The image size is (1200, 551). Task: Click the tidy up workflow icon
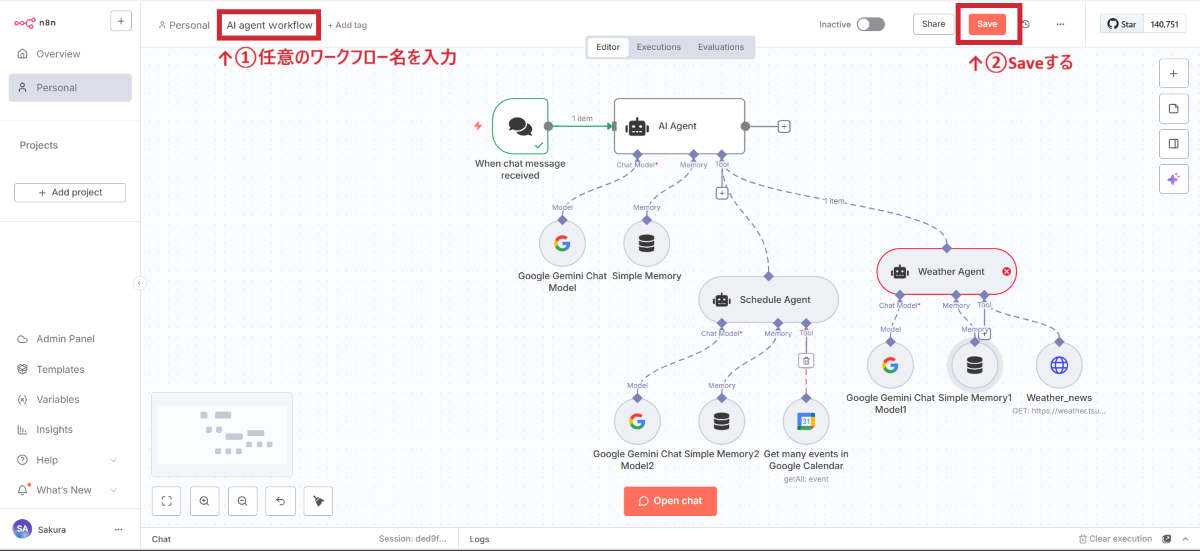tap(318, 500)
